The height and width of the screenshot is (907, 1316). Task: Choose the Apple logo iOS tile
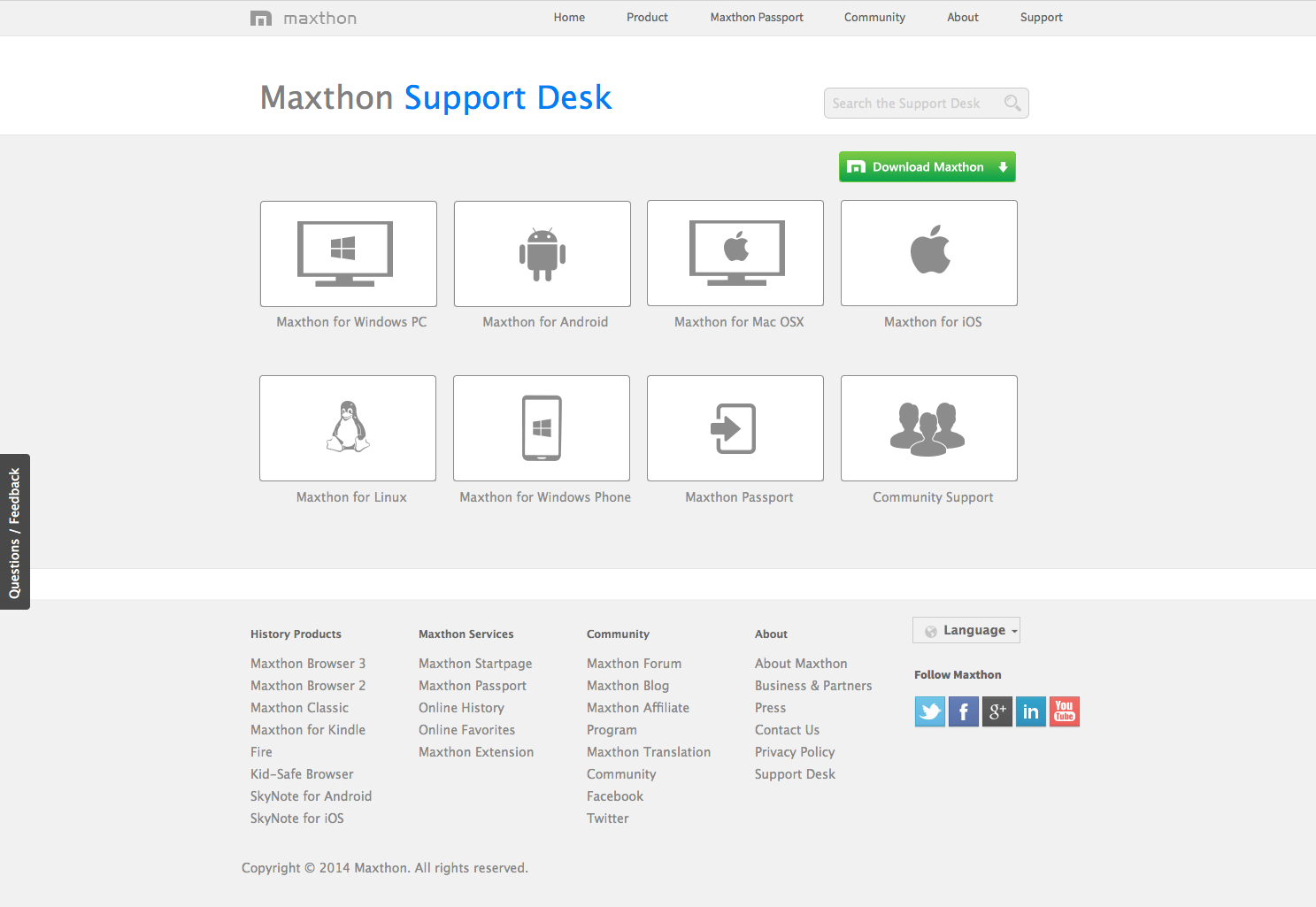[x=929, y=253]
